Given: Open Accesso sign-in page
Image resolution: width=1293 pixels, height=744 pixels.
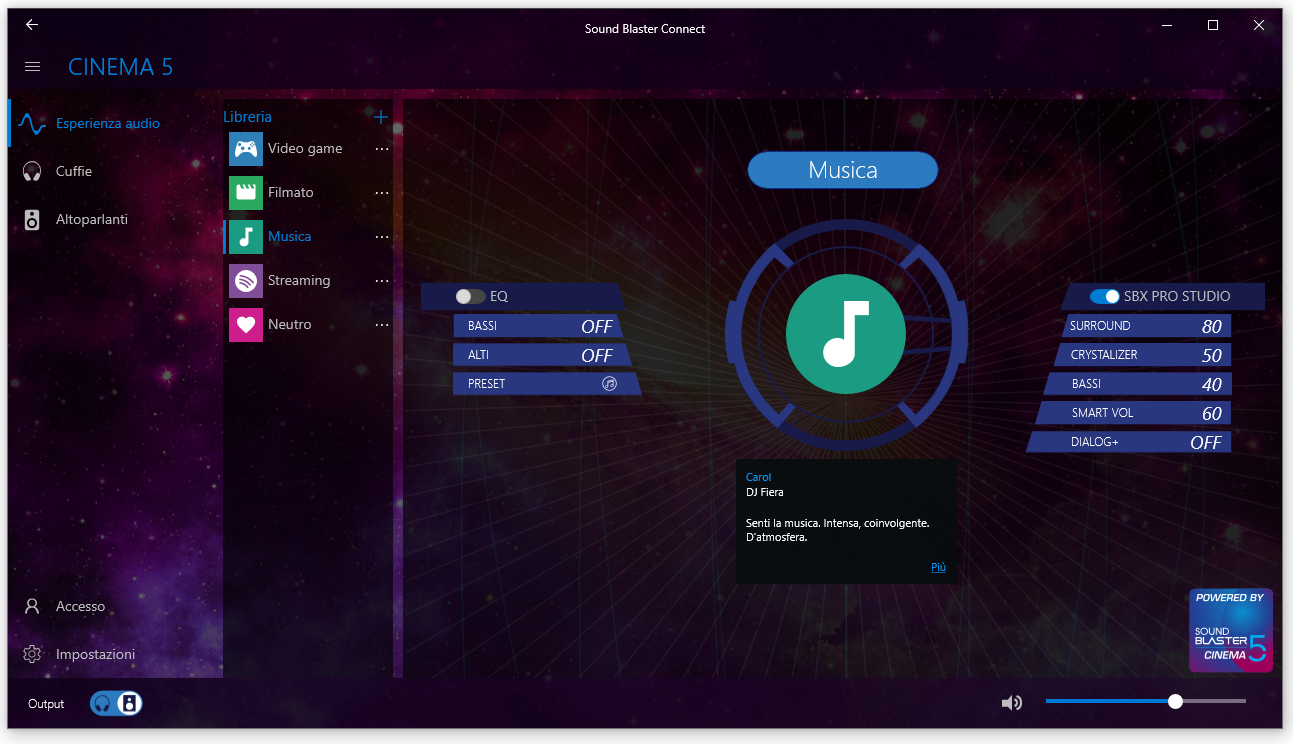Looking at the screenshot, I should coord(81,607).
